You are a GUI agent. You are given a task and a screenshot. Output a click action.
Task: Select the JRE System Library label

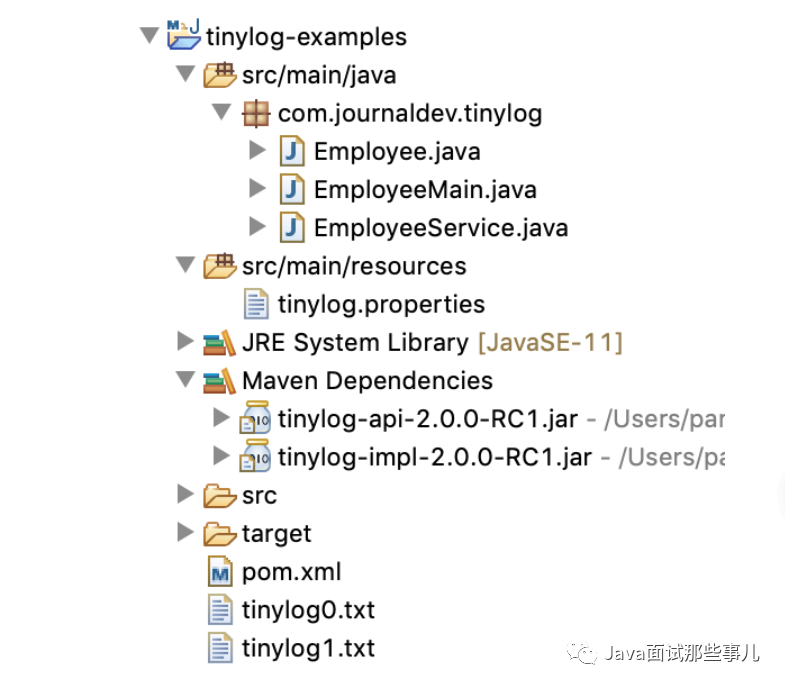click(x=355, y=343)
